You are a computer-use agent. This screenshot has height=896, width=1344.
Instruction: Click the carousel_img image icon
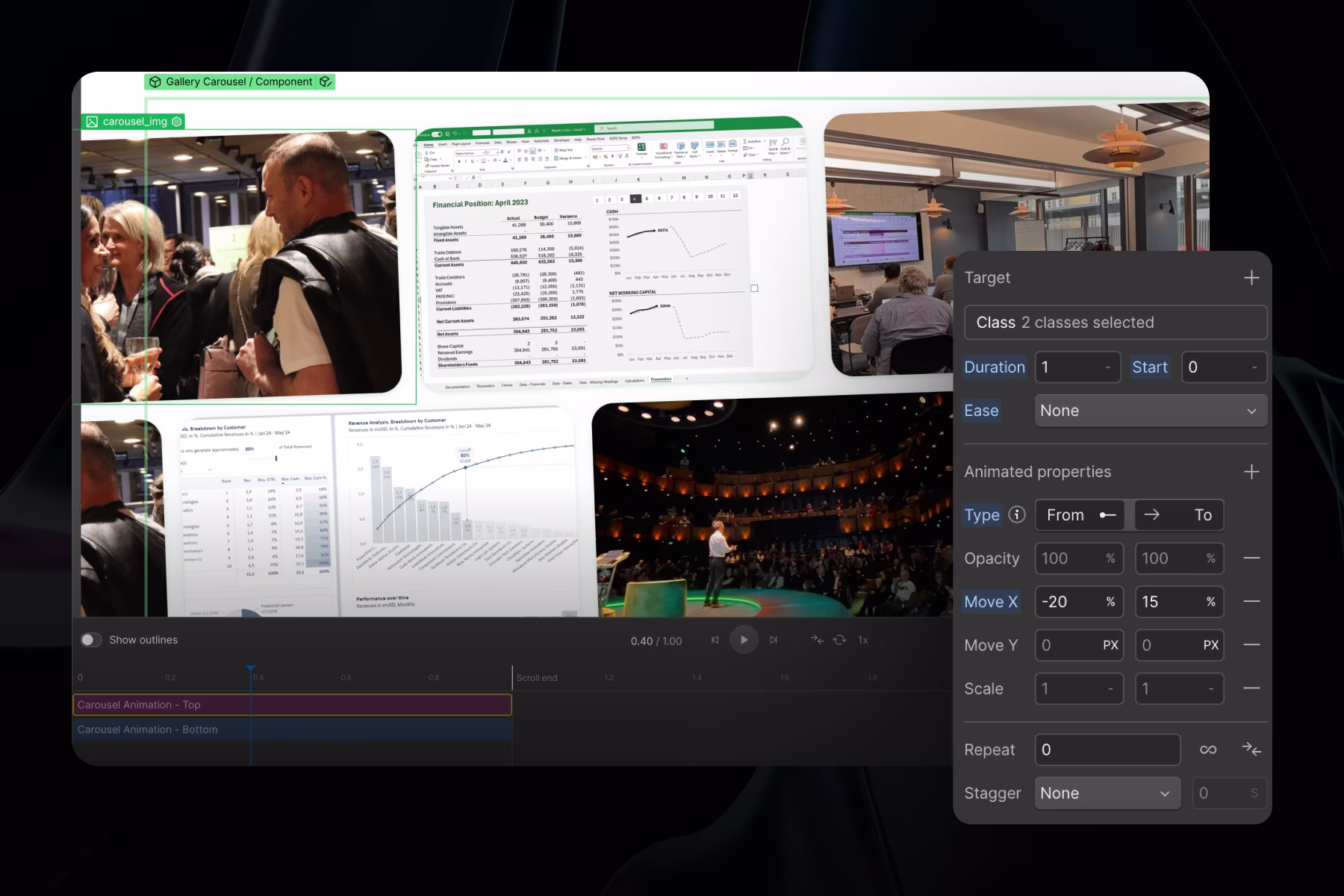click(92, 122)
